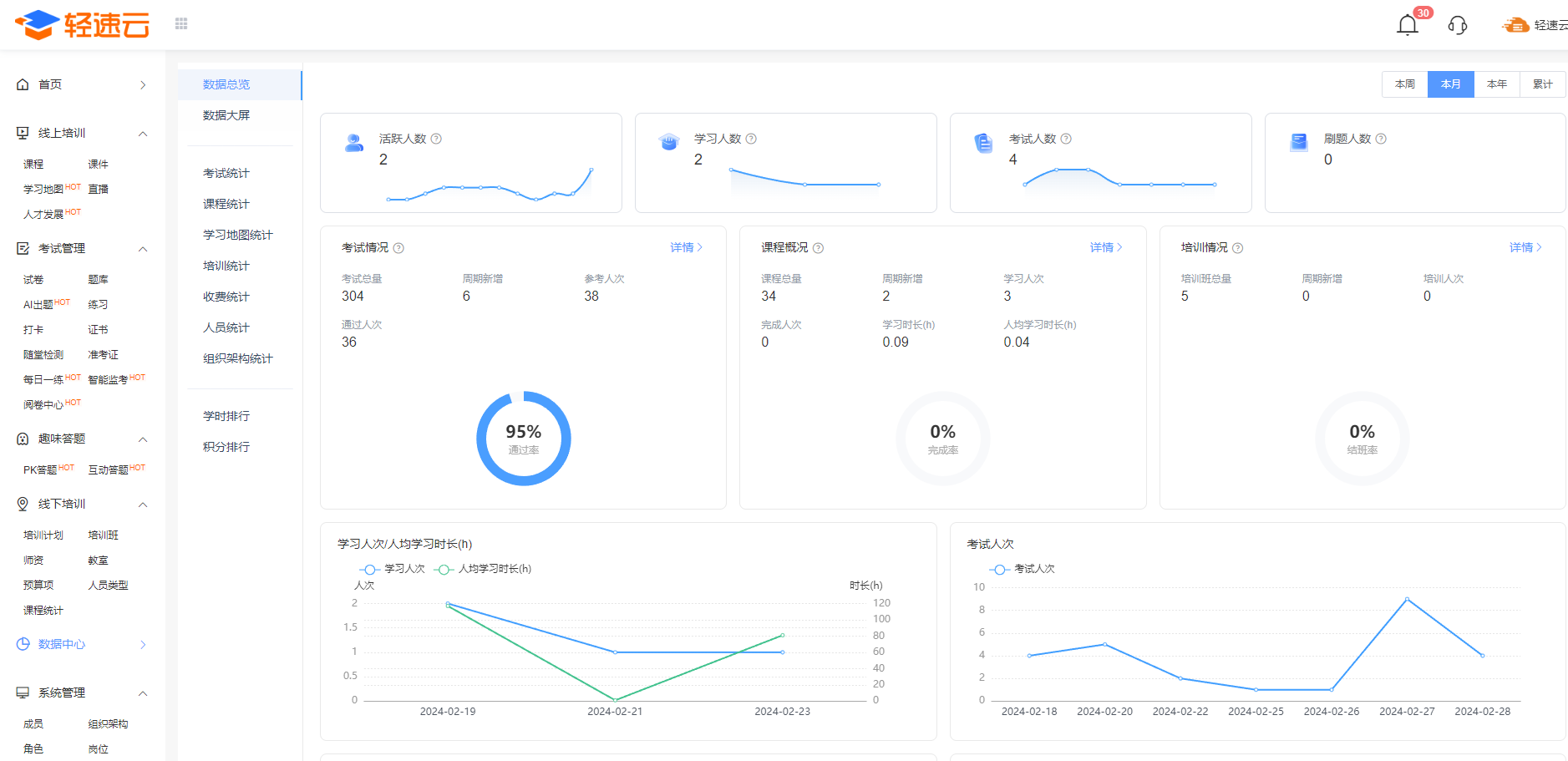Collapse the 考试管理 sidebar section
Viewport: 1568px width, 761px height.
(x=143, y=249)
